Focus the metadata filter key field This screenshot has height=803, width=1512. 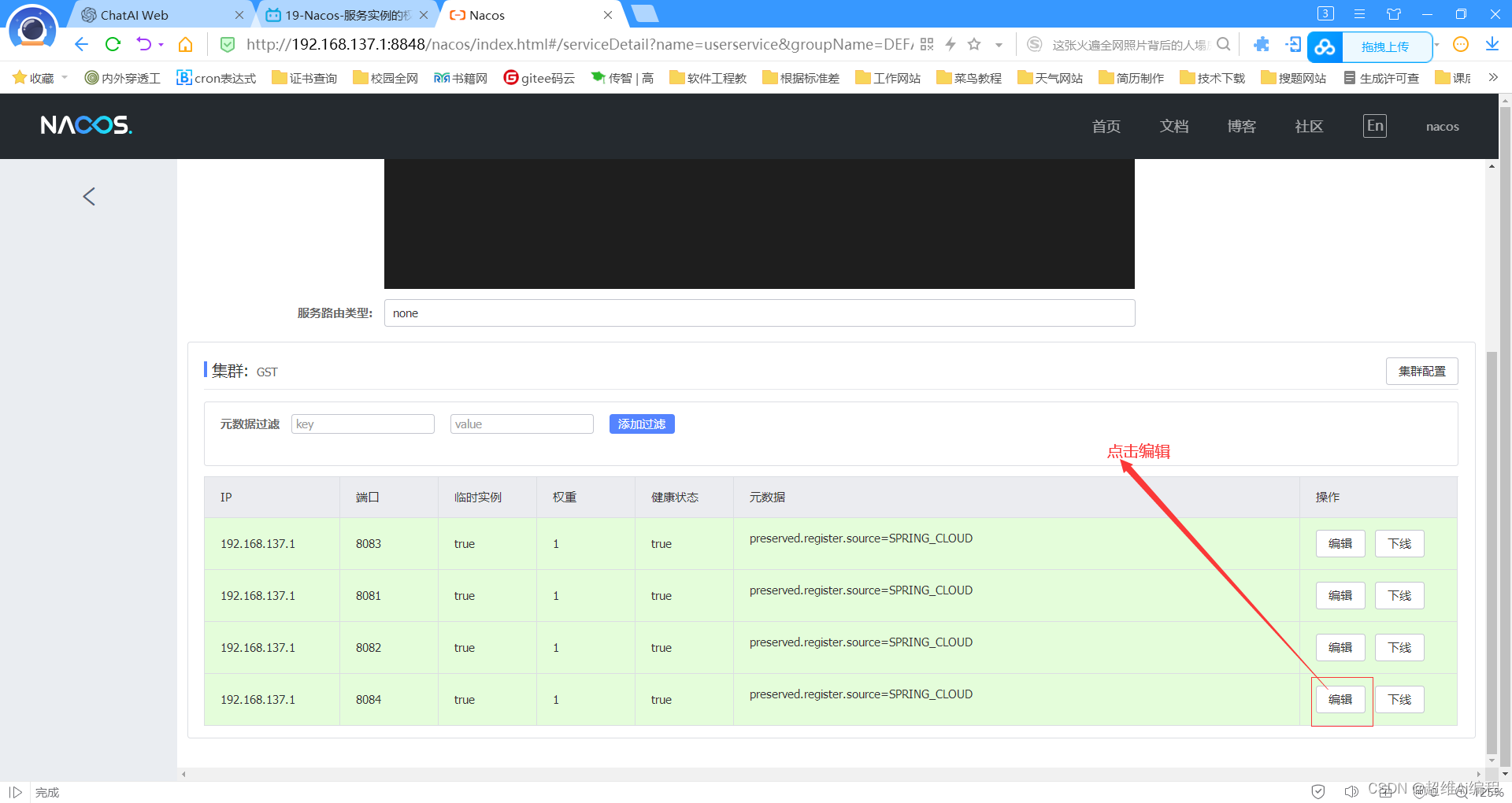click(x=363, y=424)
